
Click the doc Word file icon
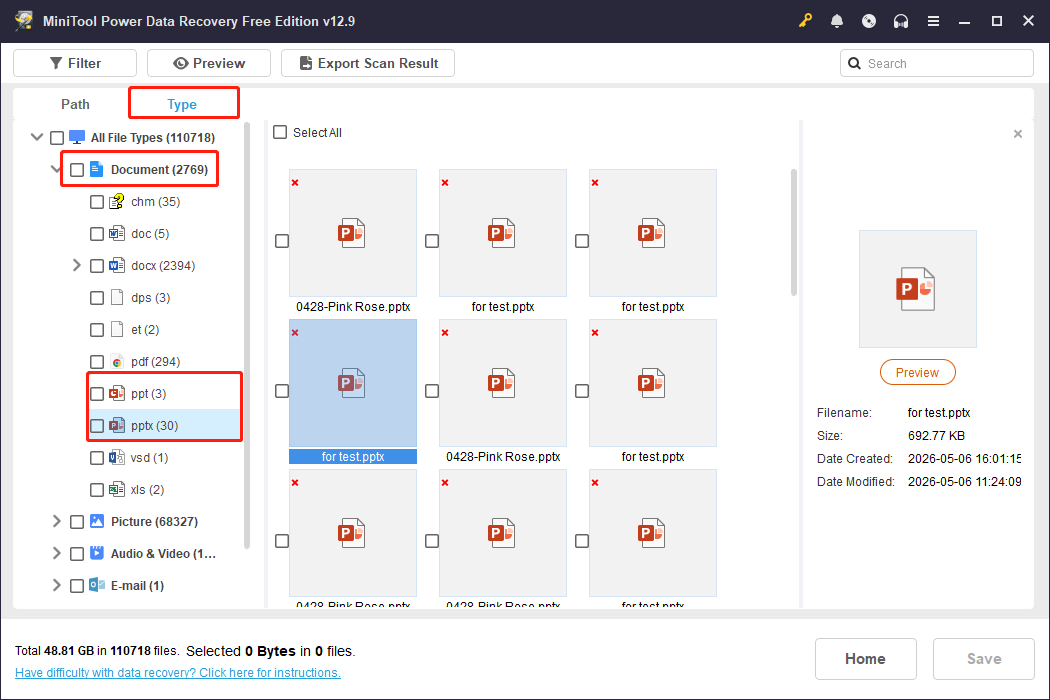tap(117, 233)
